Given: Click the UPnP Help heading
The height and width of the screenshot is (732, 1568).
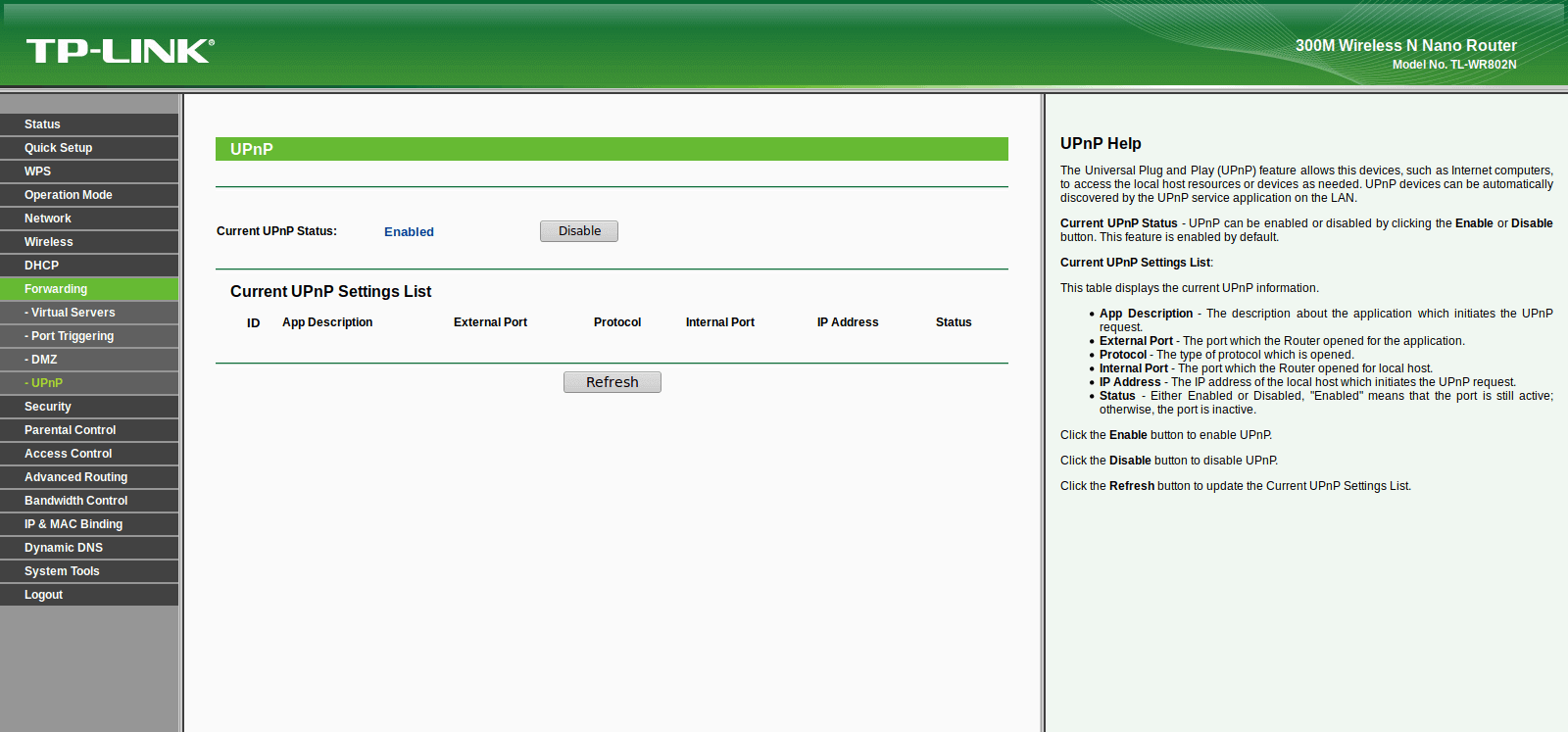Looking at the screenshot, I should pos(1101,144).
